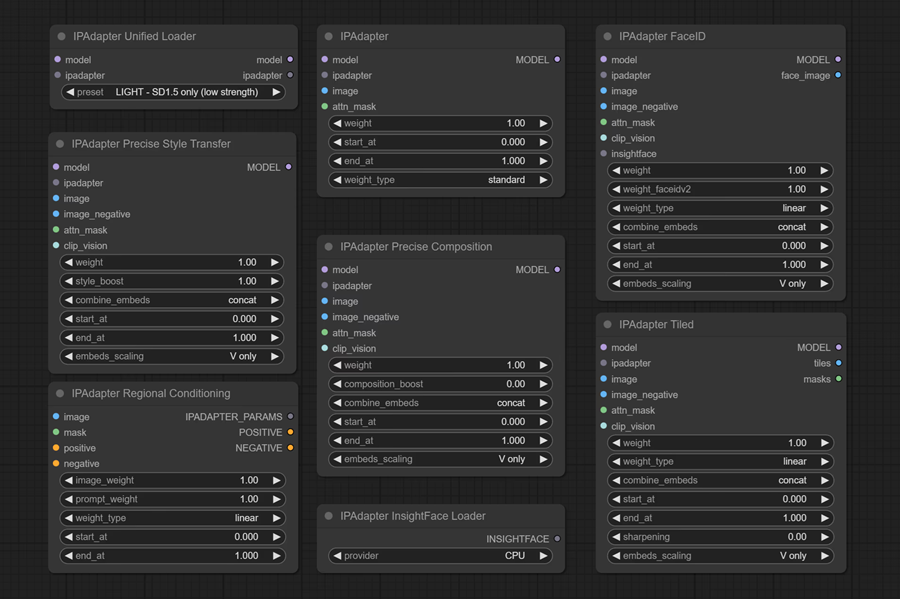Increase weight_faceidv2 using its right arrow

point(824,189)
